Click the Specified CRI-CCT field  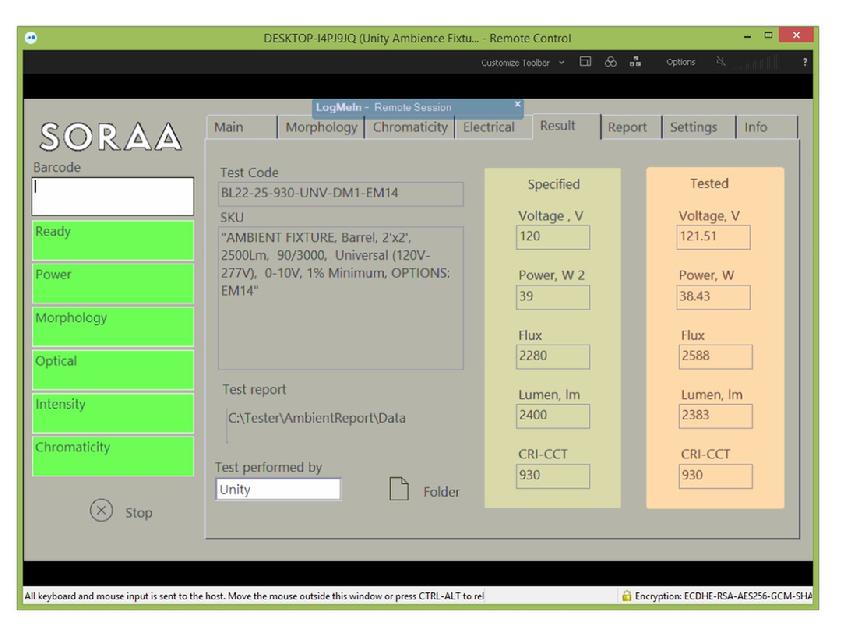click(x=553, y=476)
